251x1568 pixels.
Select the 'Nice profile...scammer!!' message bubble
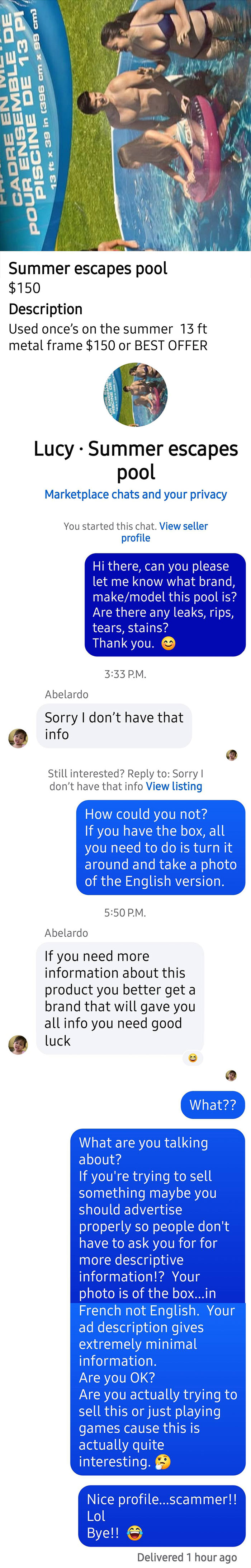pos(162,1516)
